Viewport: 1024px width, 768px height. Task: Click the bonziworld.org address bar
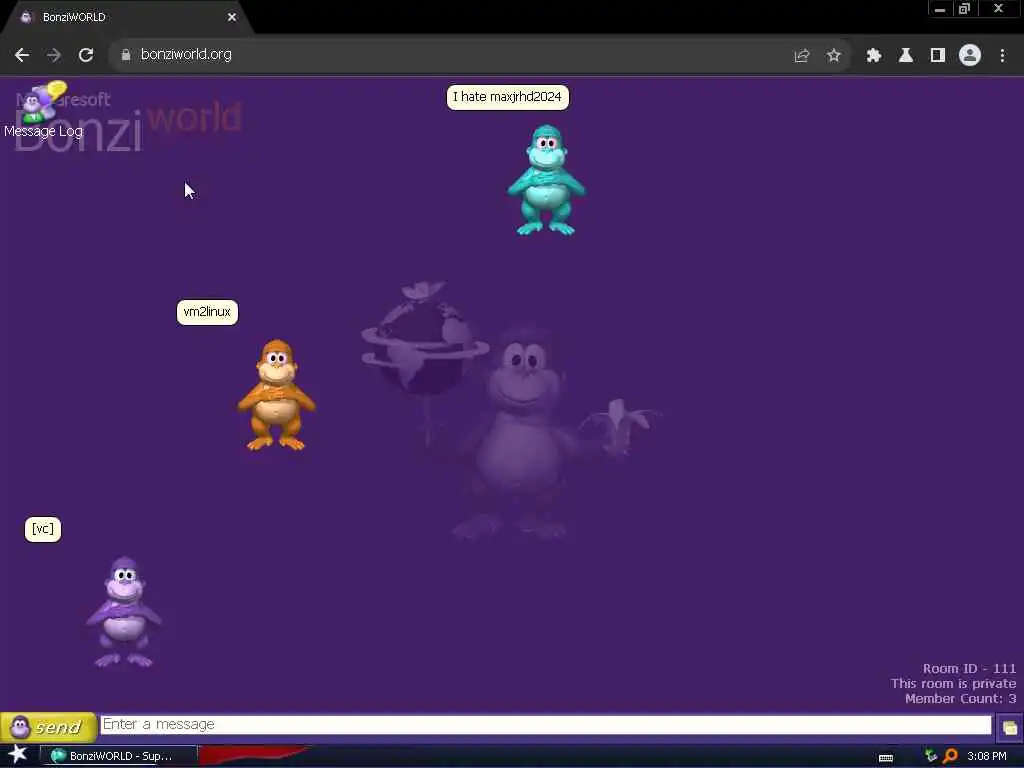pyautogui.click(x=480, y=55)
